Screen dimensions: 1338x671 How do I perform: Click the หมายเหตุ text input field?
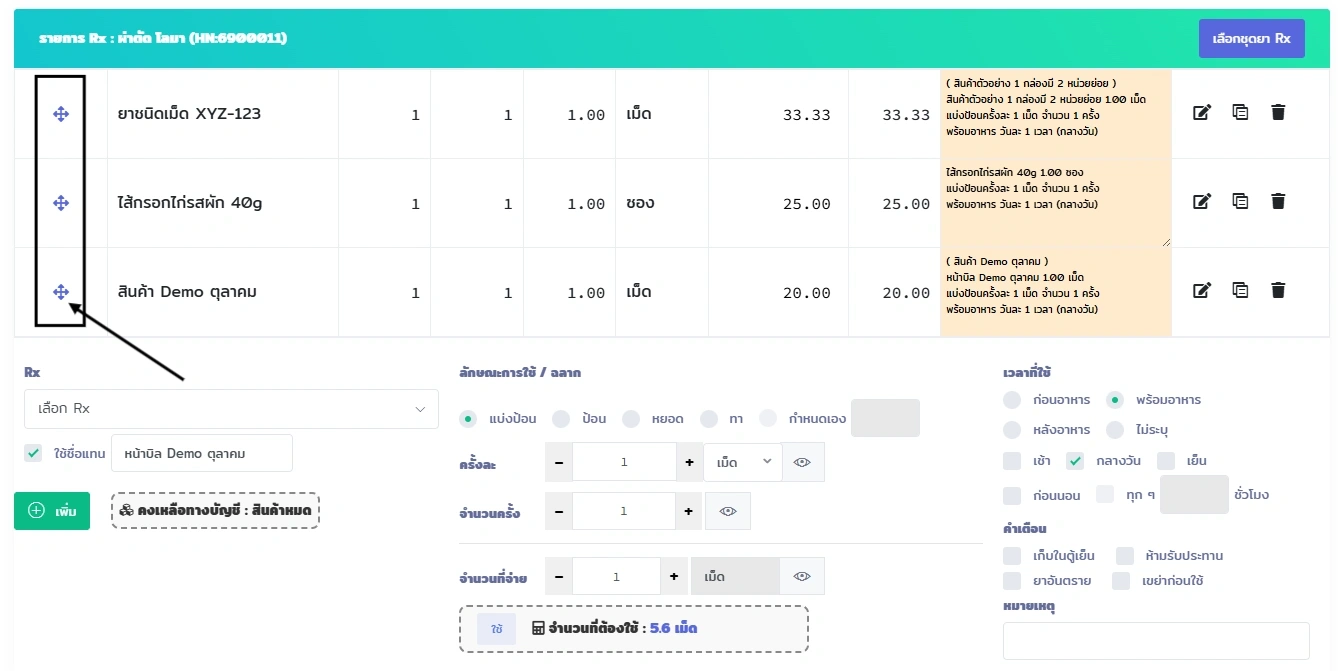click(1155, 641)
